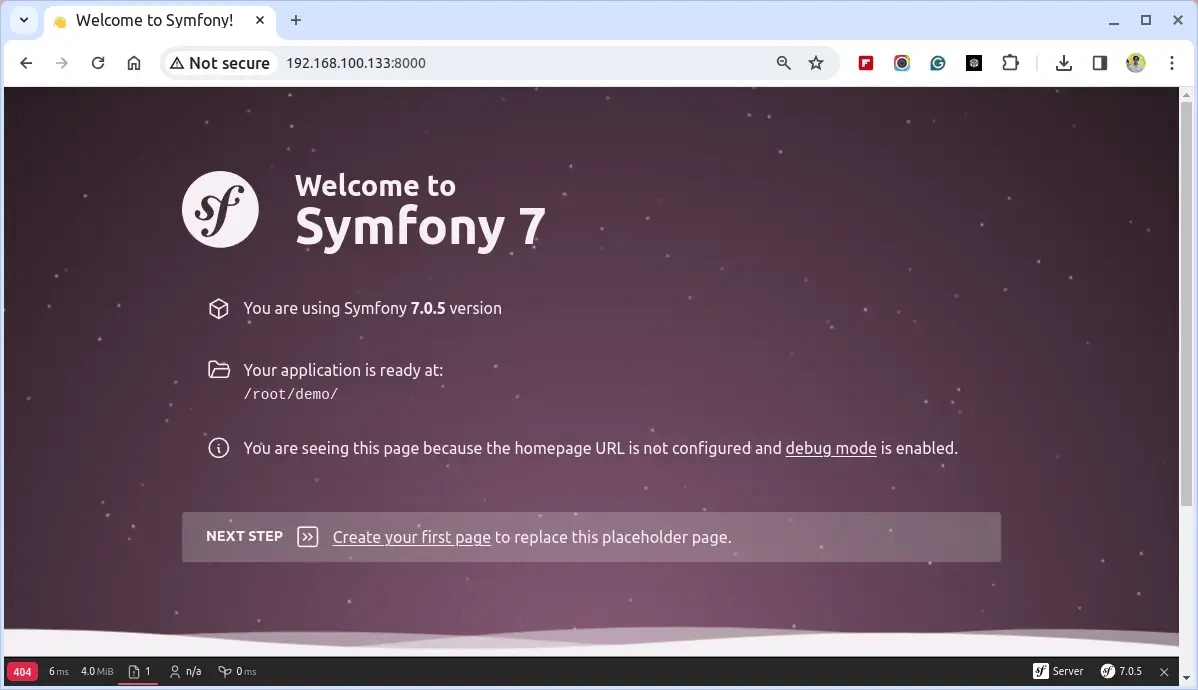
Task: Reload the current page
Action: [x=98, y=63]
